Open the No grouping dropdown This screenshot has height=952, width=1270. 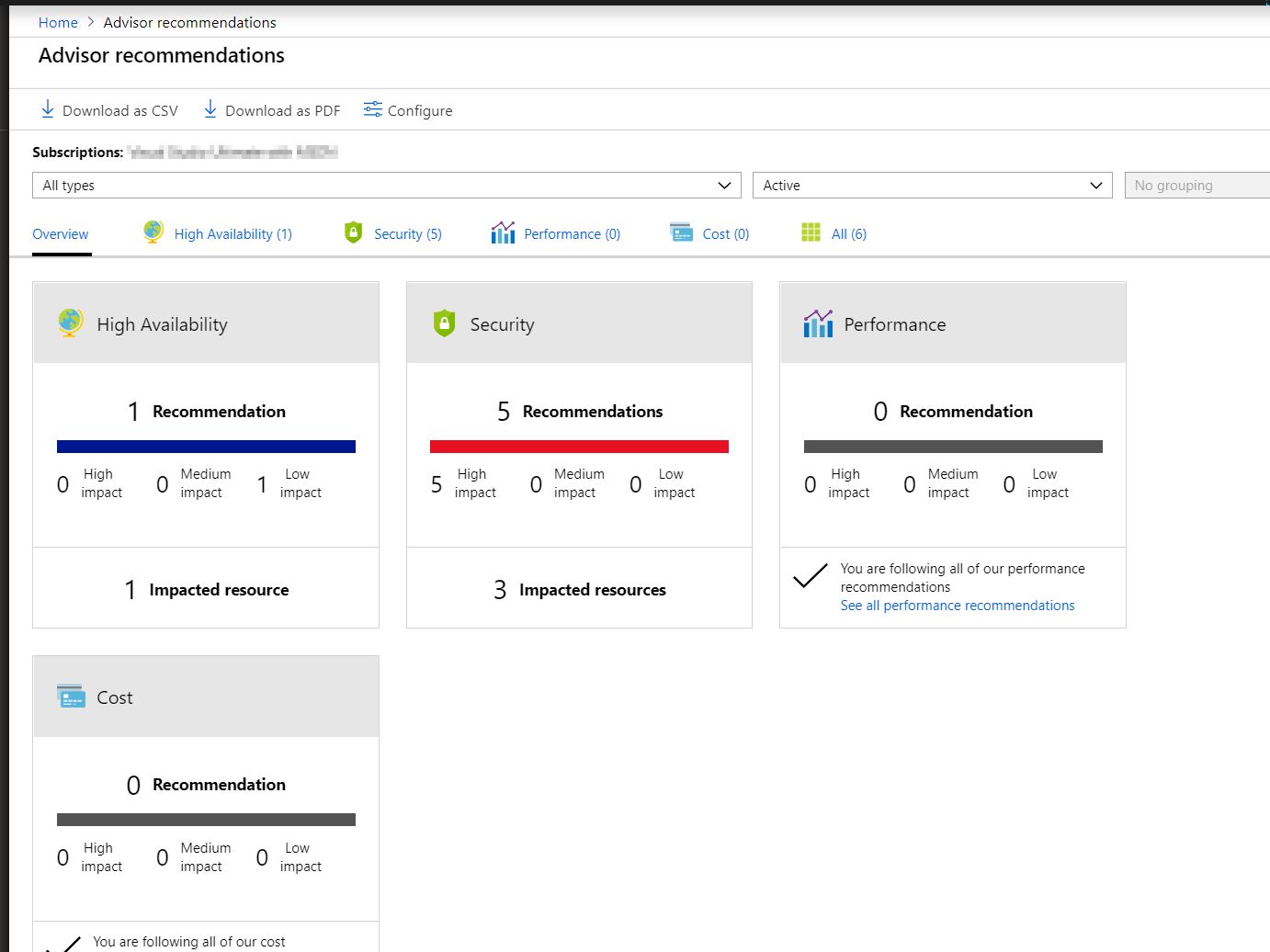[x=1196, y=185]
